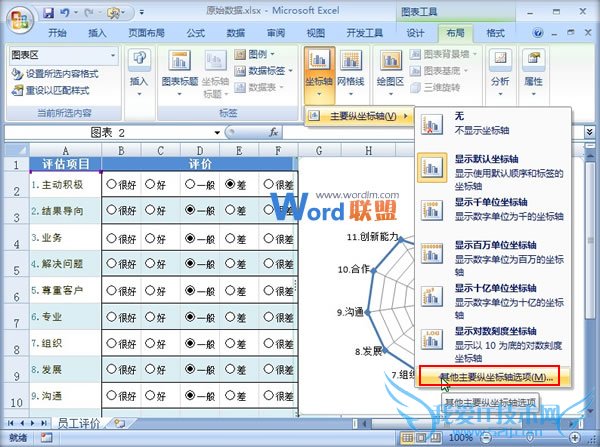Click the fx insert function icon
The image size is (600, 447).
click(273, 132)
